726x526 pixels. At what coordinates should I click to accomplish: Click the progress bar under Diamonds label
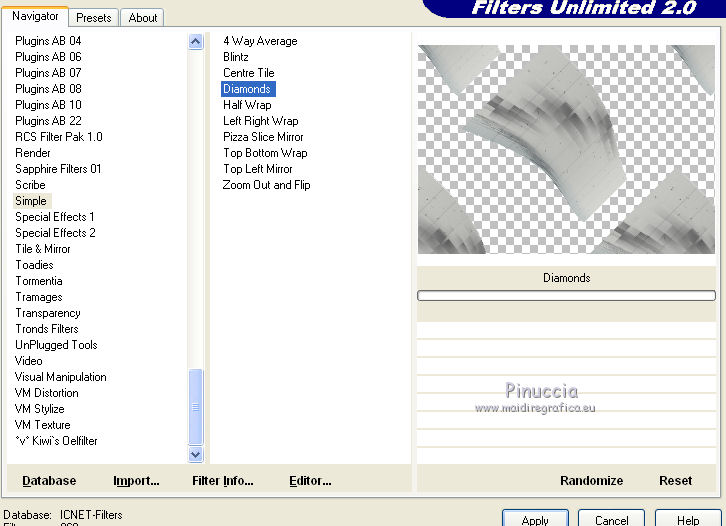point(566,295)
